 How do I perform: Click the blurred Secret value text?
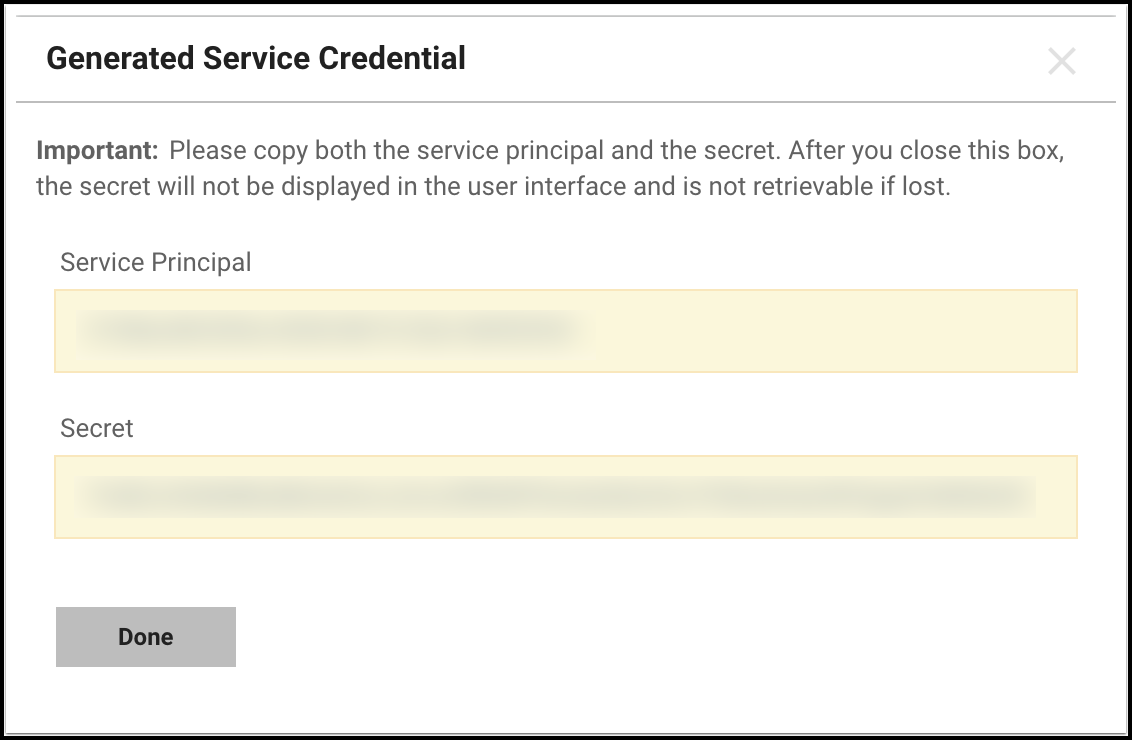(x=555, y=497)
